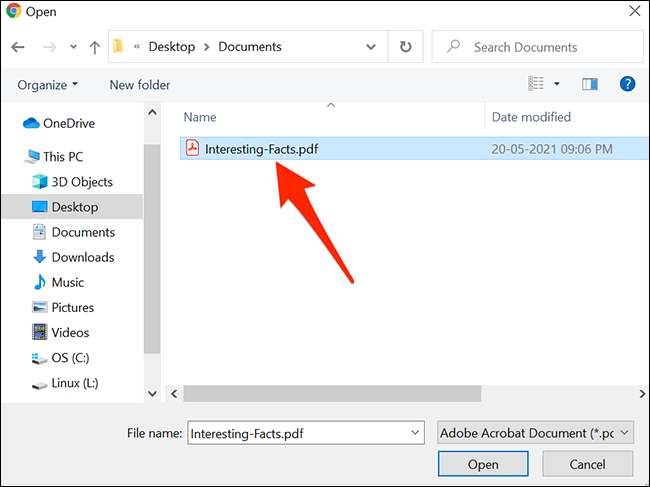
Task: Open the view options dropdown arrow
Action: click(557, 84)
